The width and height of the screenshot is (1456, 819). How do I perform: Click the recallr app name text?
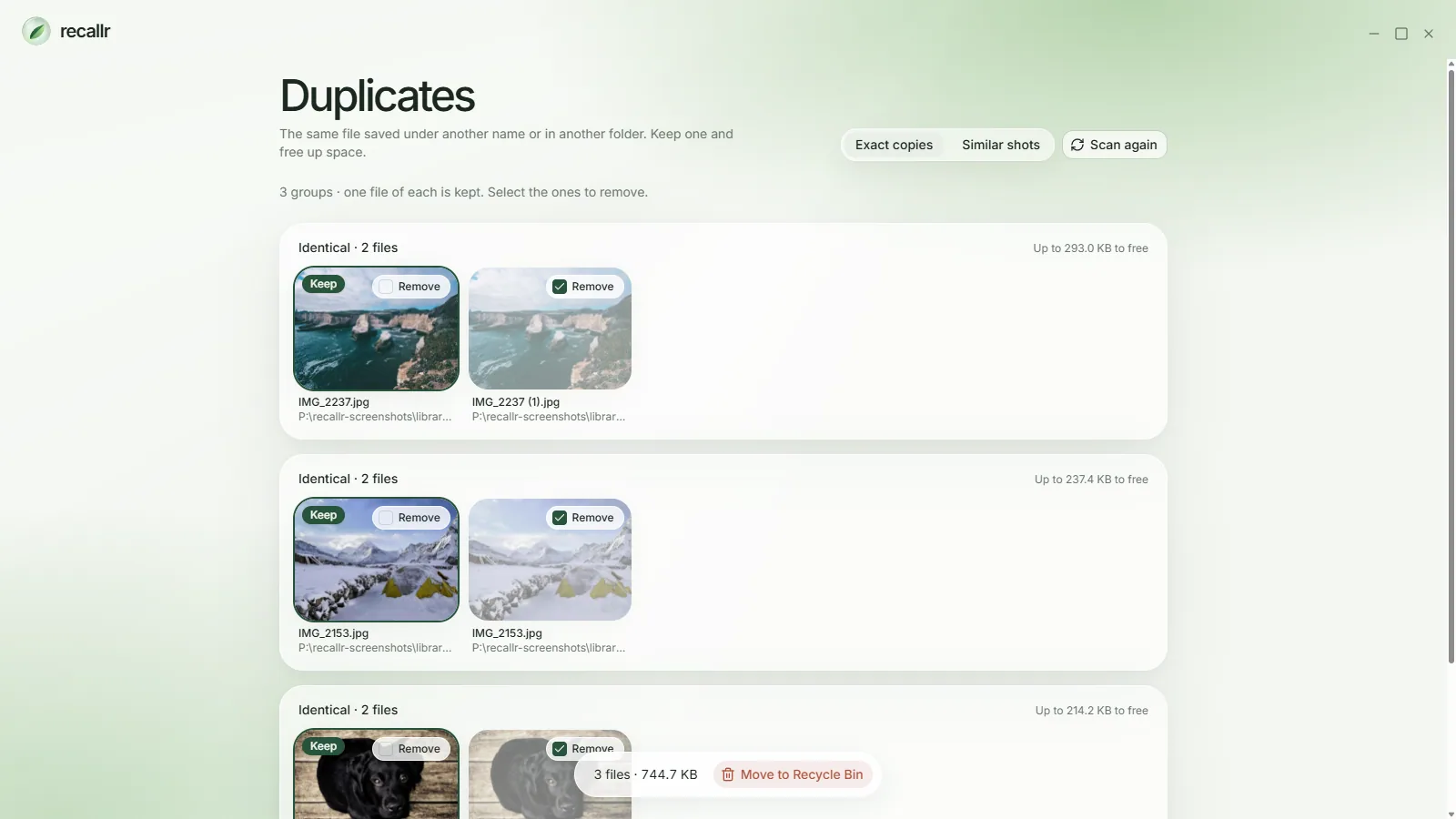click(85, 31)
